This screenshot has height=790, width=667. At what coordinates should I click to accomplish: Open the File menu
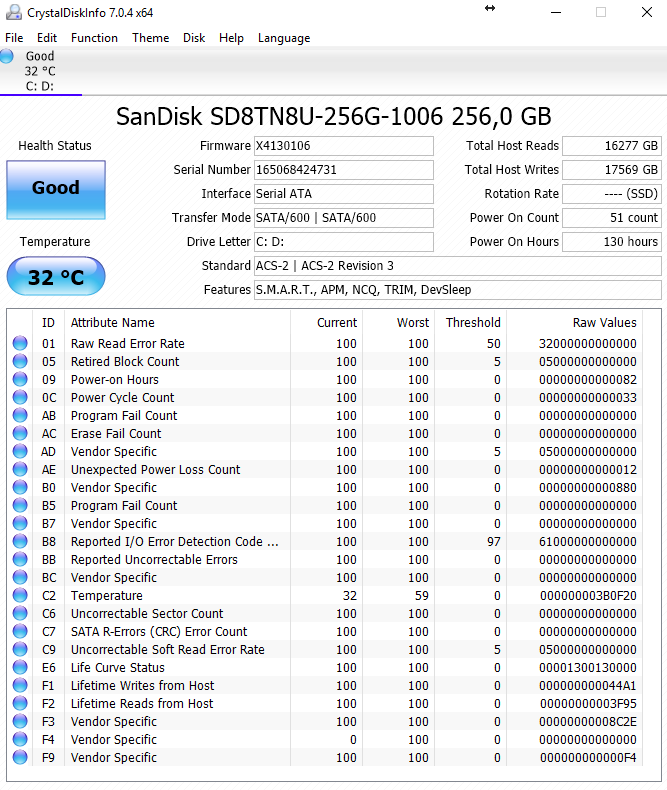[x=14, y=38]
